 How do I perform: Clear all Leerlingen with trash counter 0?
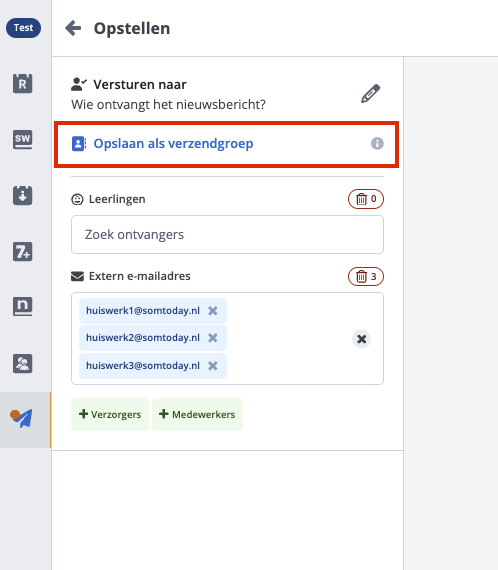point(366,199)
